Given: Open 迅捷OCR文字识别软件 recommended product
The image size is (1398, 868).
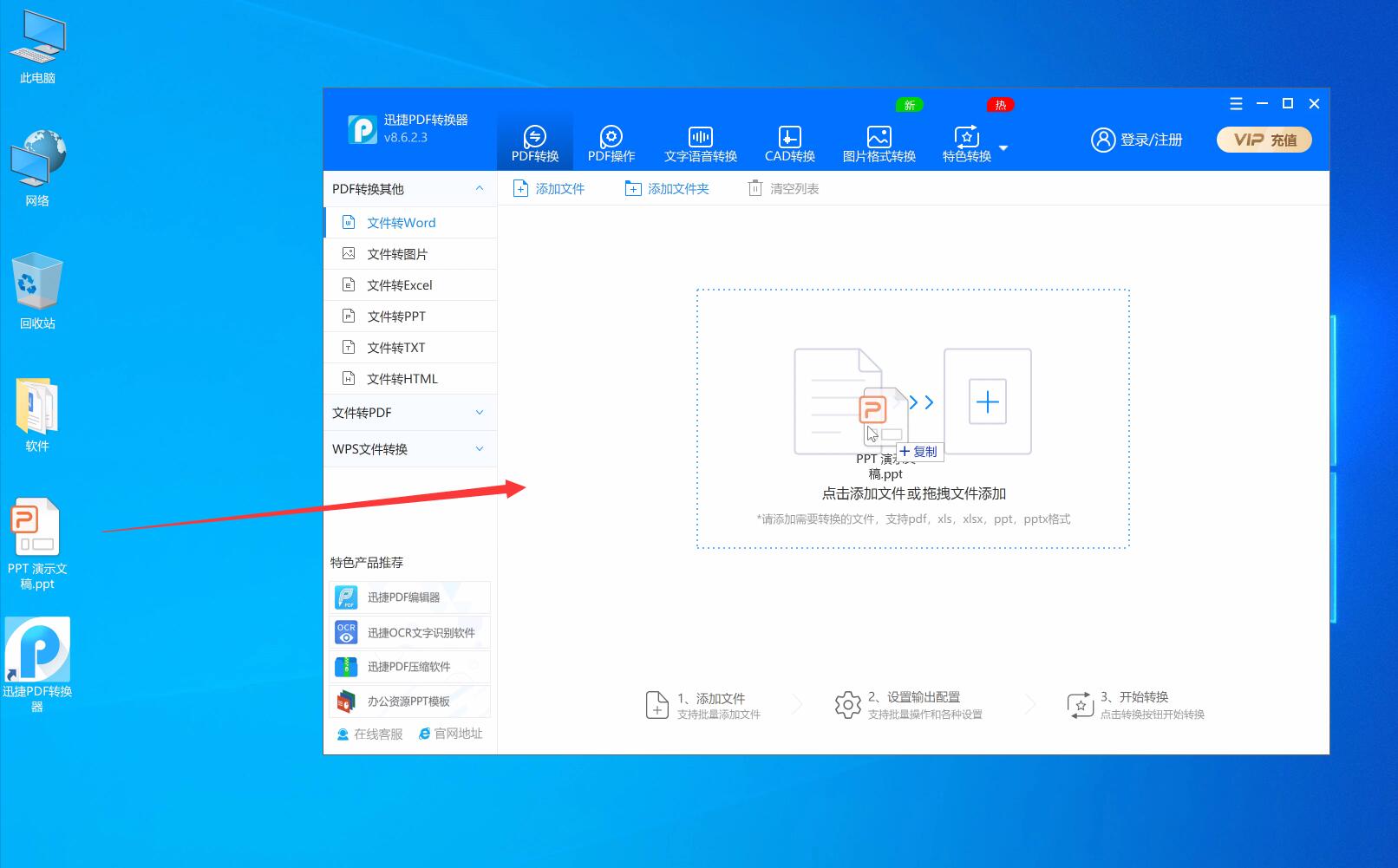Looking at the screenshot, I should pyautogui.click(x=409, y=632).
